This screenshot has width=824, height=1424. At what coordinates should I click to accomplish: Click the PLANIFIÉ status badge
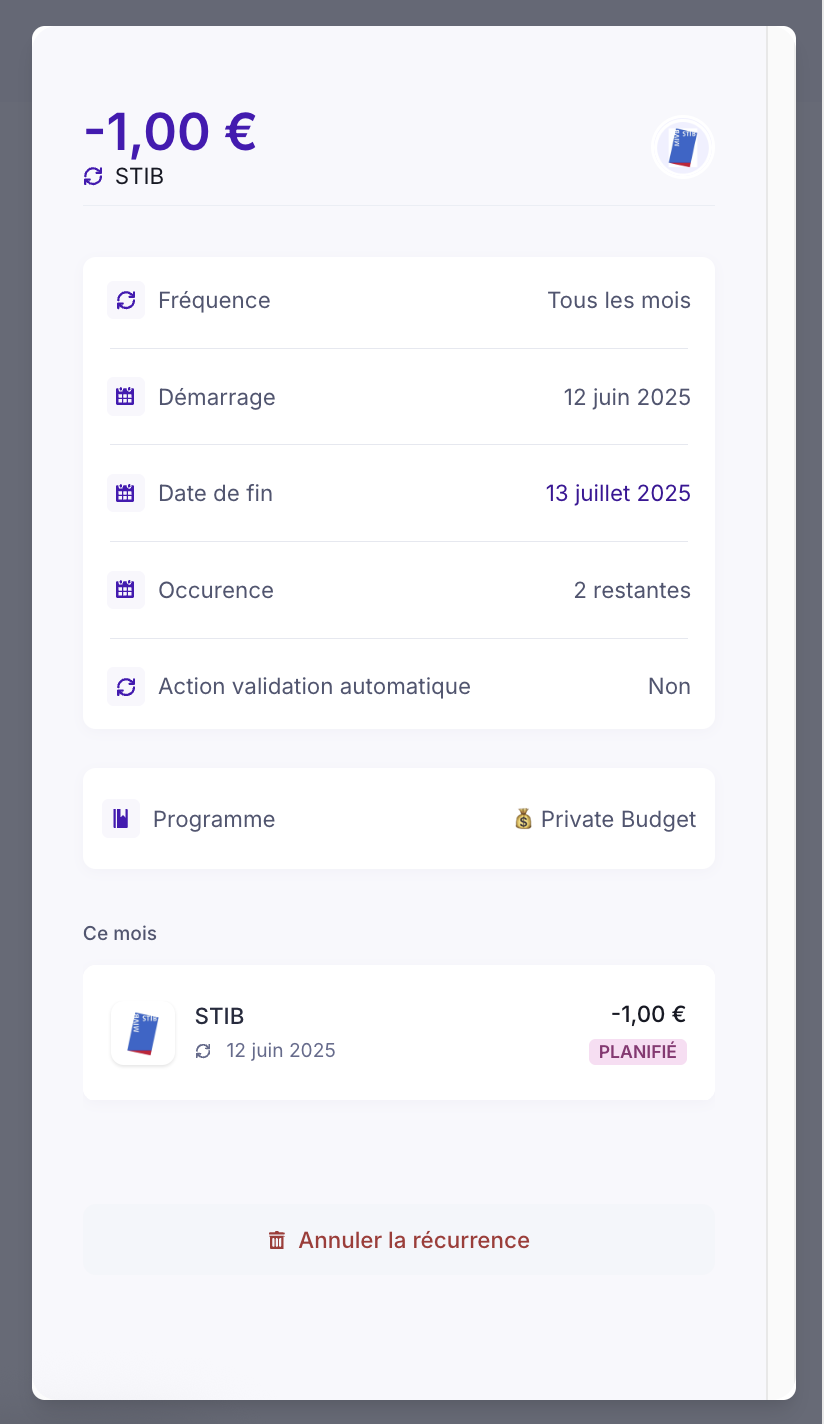(638, 1051)
